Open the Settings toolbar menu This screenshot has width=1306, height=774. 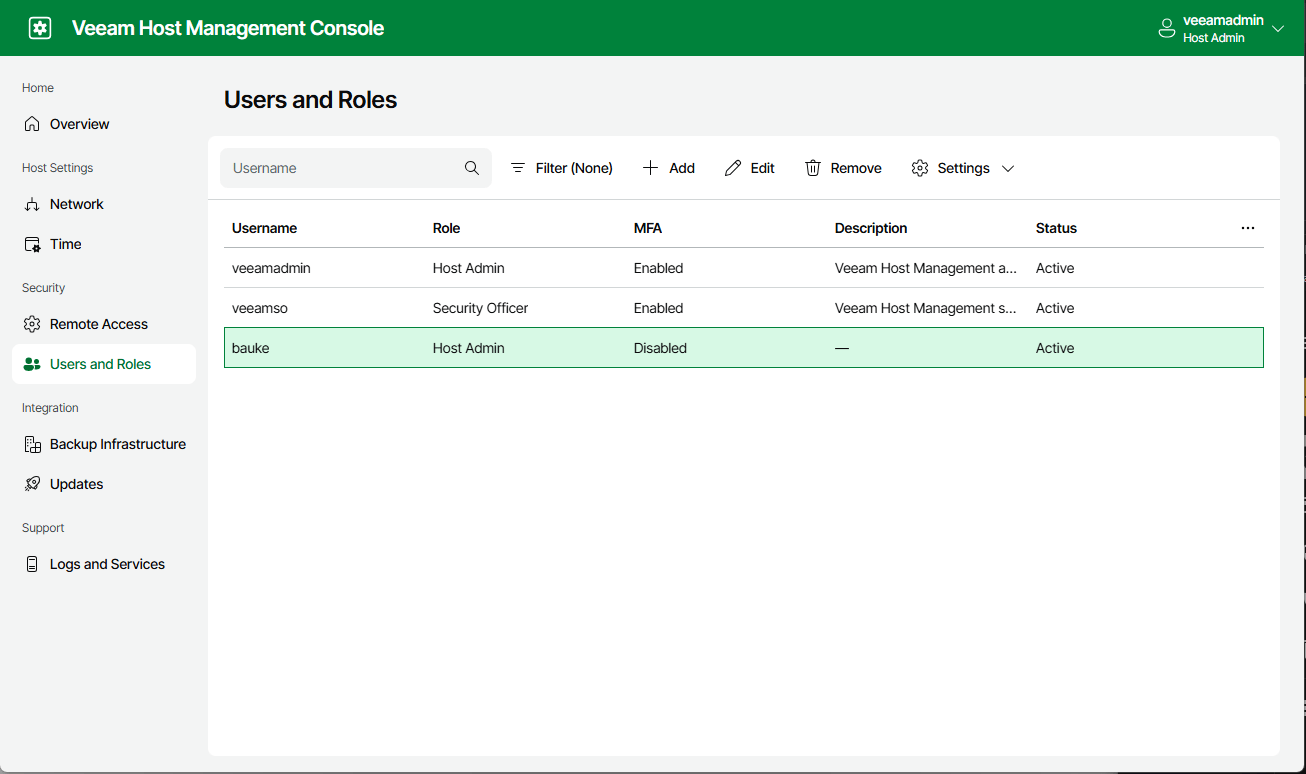pos(963,168)
